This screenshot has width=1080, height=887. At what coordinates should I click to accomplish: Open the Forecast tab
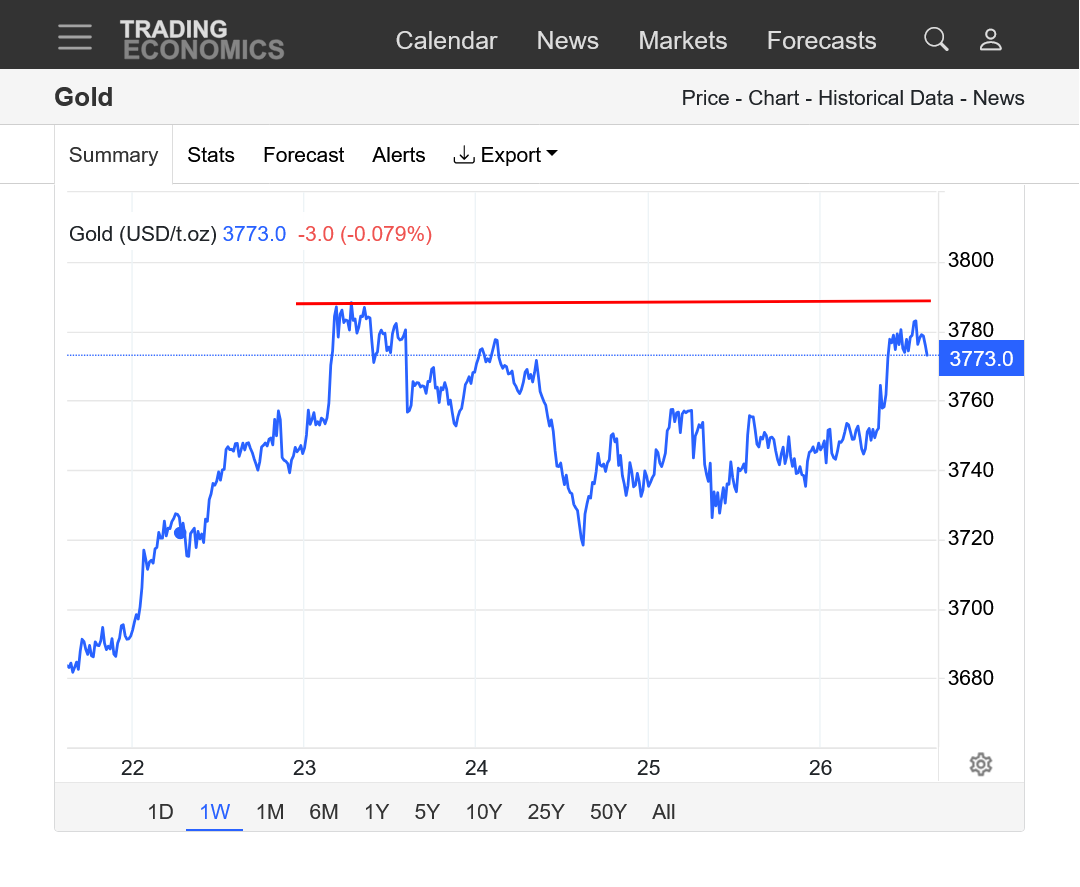303,155
